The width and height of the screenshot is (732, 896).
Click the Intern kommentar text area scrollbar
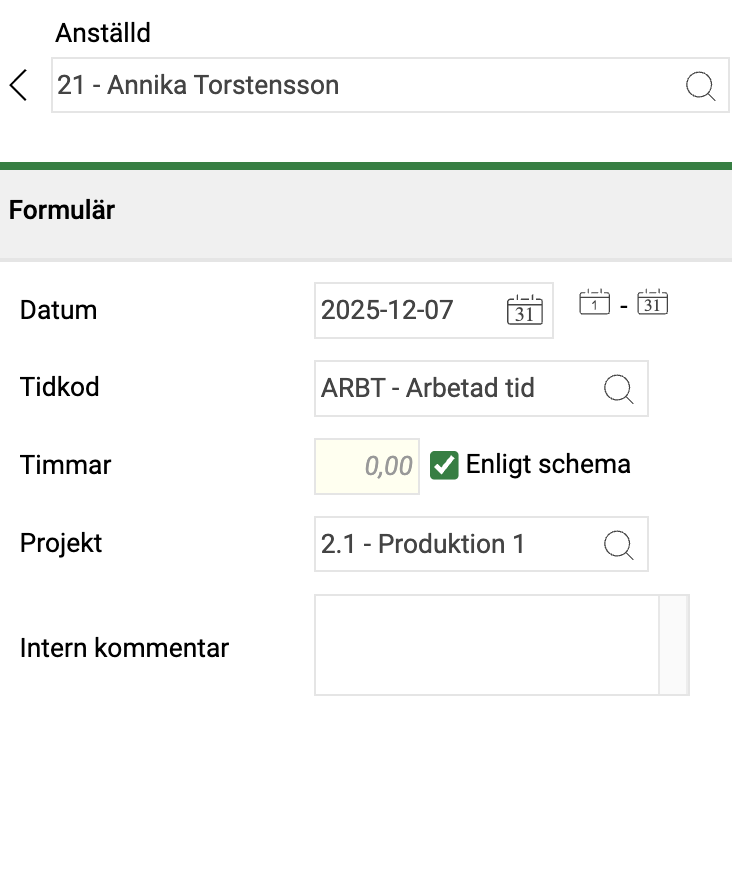(674, 645)
